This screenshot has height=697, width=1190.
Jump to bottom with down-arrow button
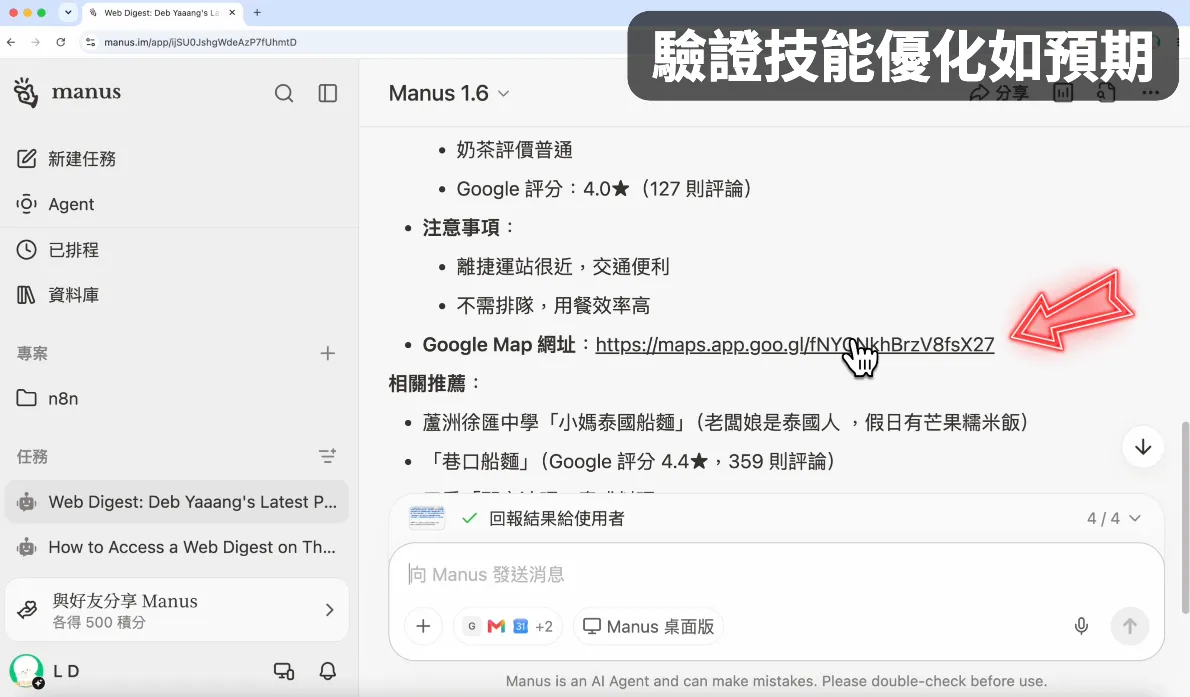(1143, 447)
